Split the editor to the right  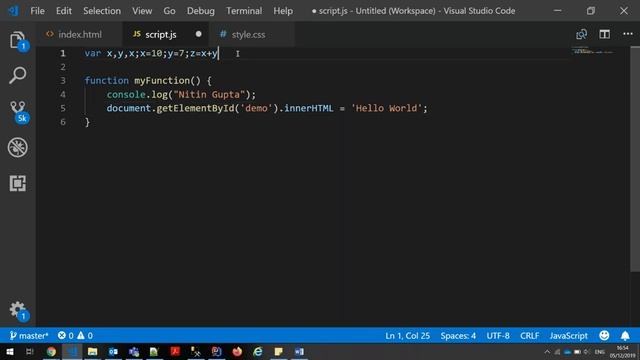click(604, 34)
